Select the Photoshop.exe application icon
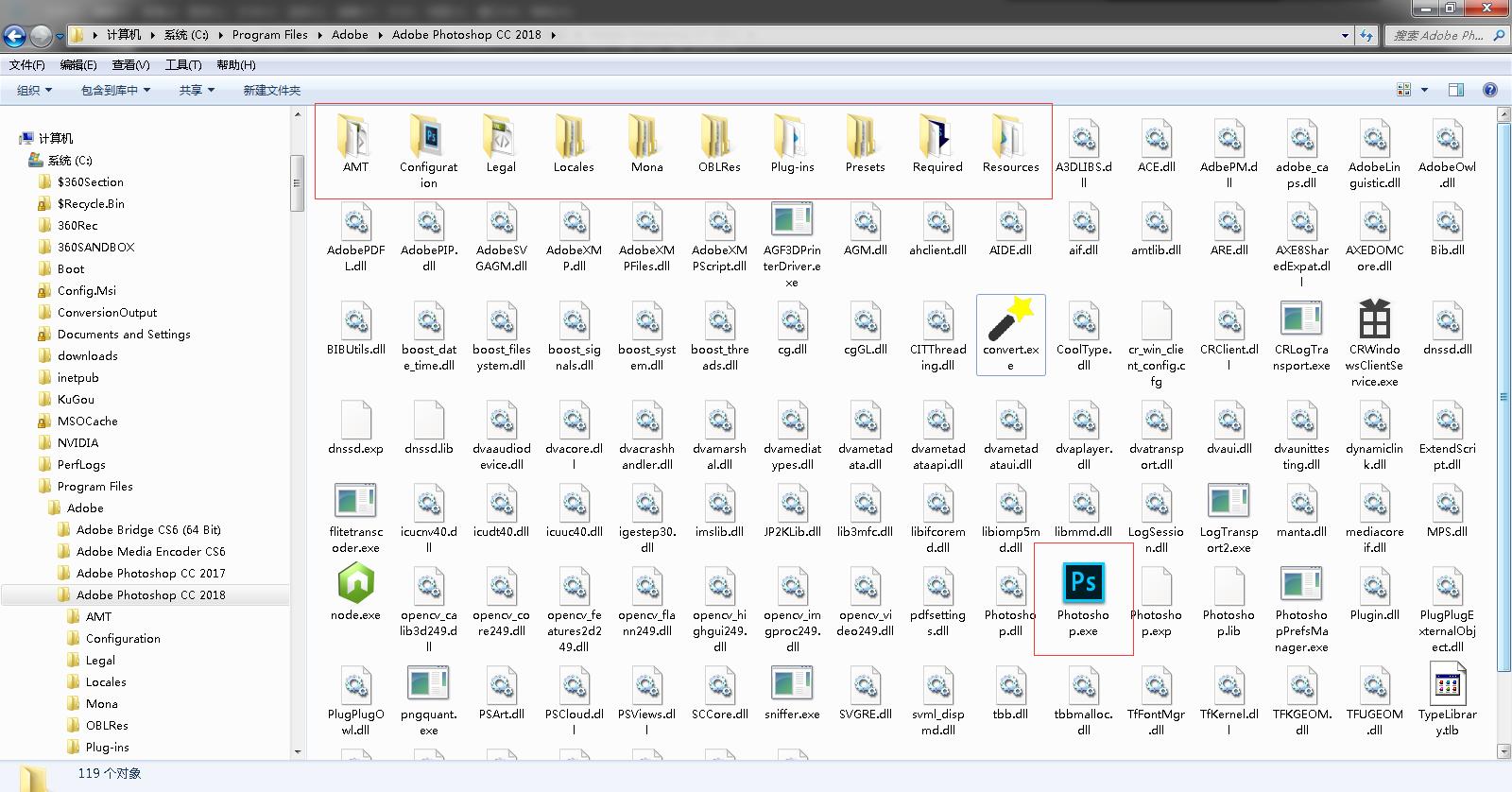 (1083, 582)
